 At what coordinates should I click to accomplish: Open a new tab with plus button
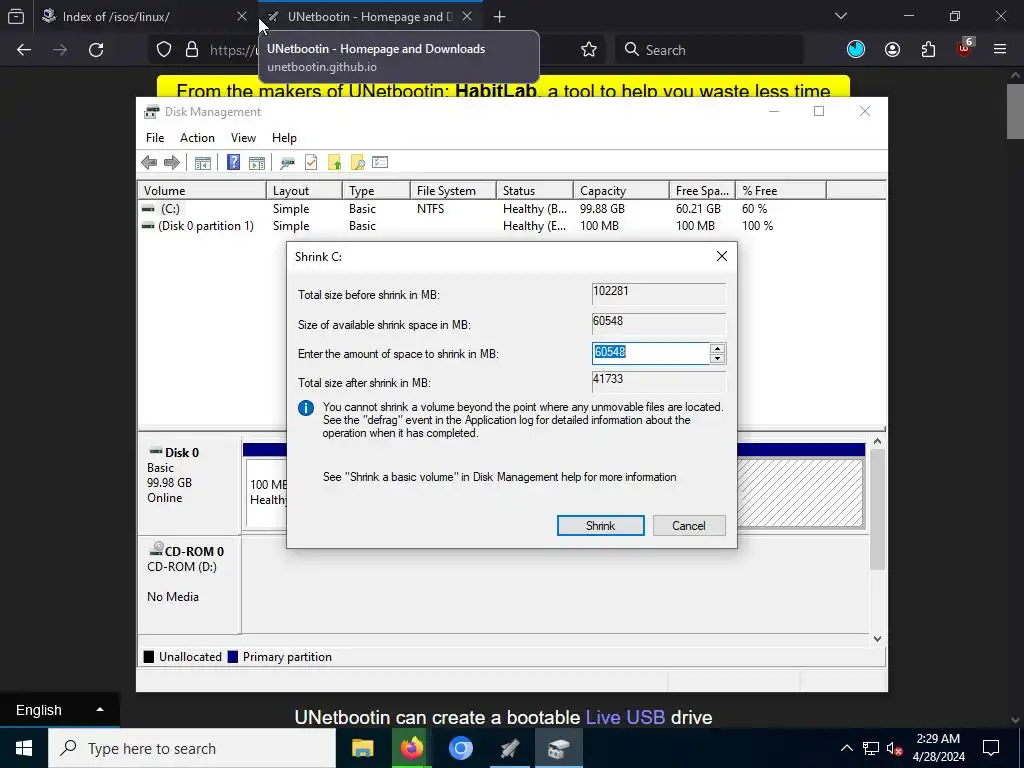[x=500, y=17]
